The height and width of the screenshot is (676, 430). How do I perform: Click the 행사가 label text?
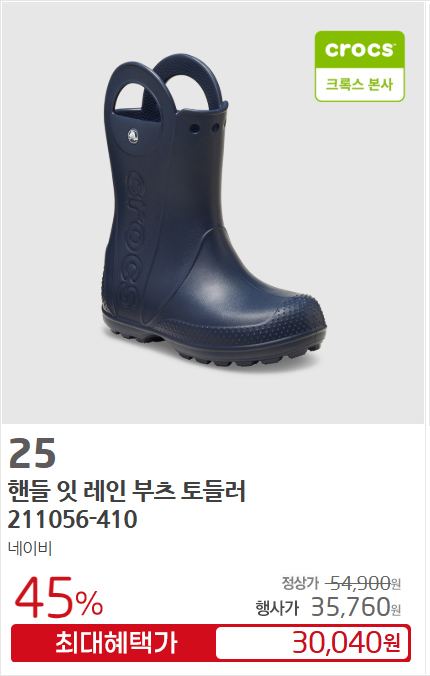[x=277, y=608]
